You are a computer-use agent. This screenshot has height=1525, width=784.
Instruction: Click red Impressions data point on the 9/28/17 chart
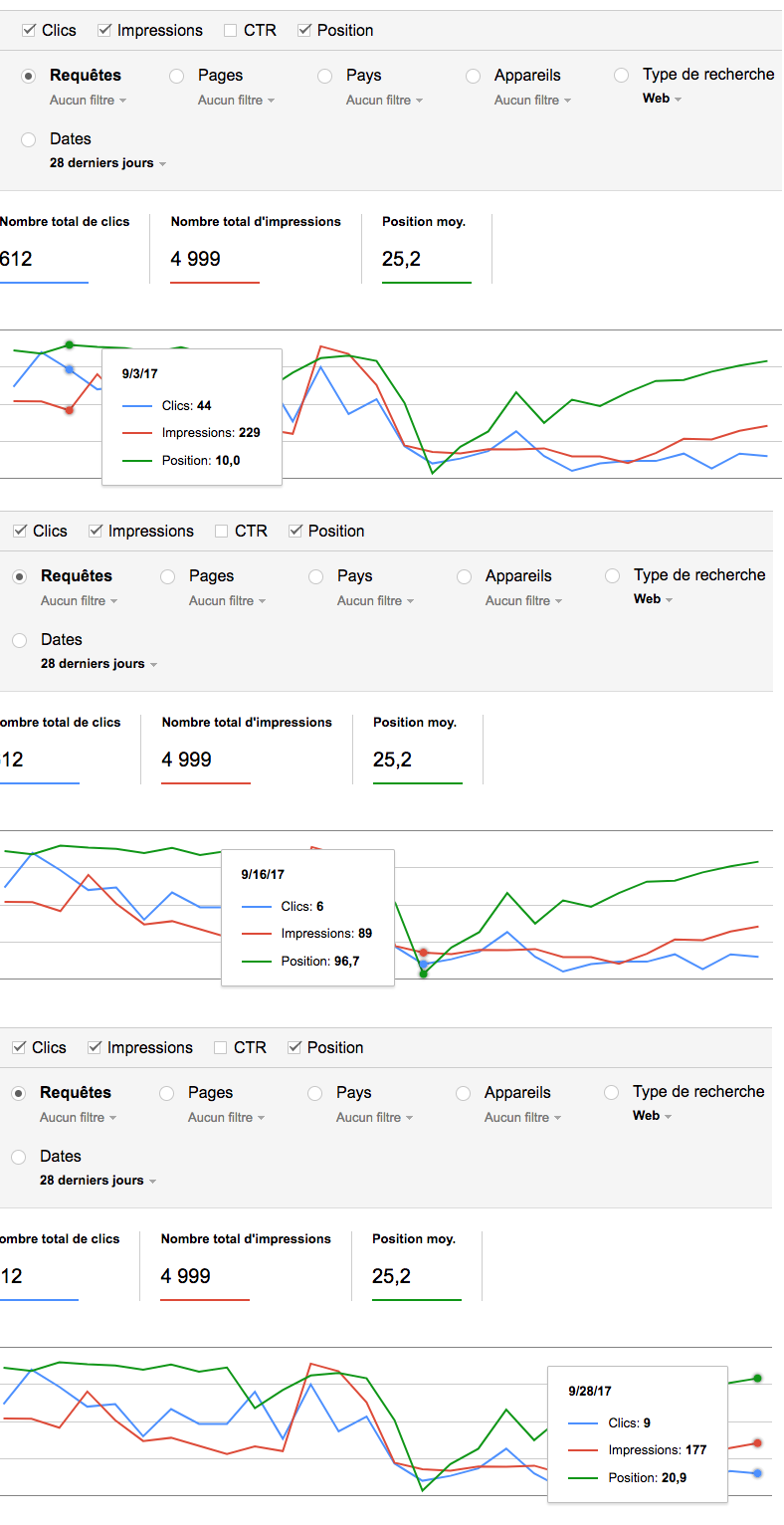click(x=758, y=1442)
